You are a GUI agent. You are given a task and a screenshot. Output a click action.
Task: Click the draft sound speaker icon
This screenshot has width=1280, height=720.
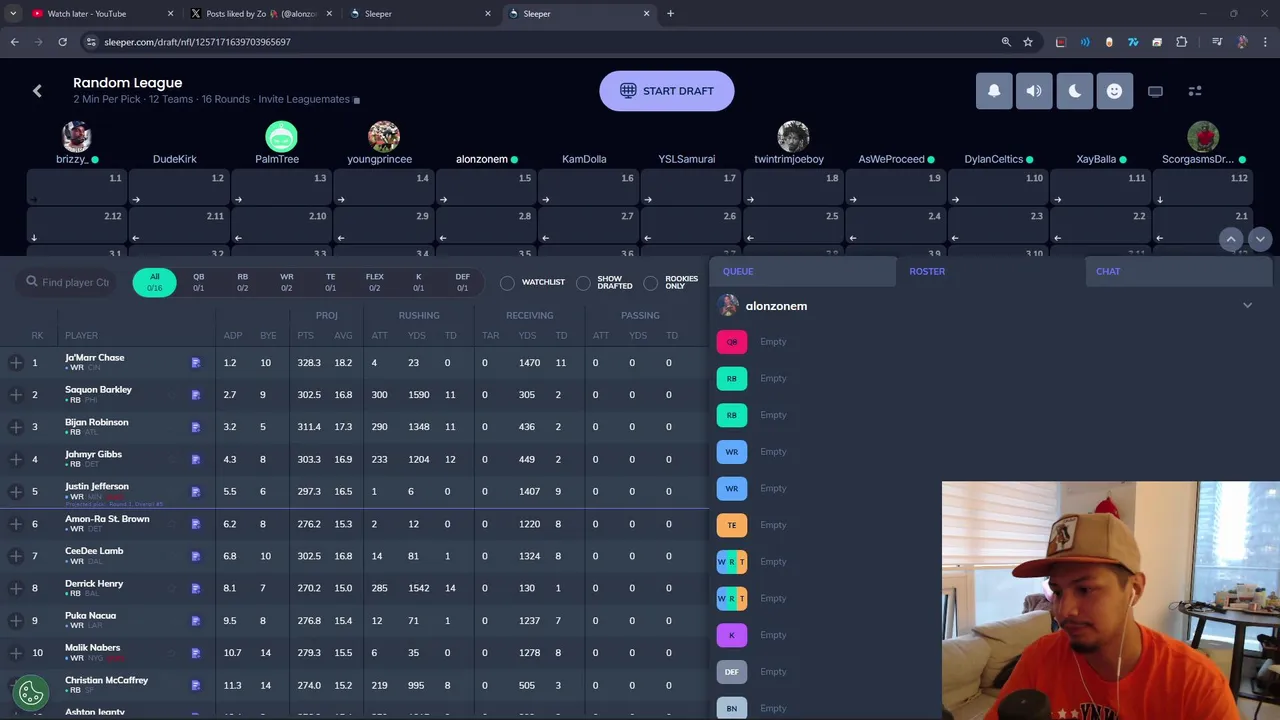pos(1034,91)
